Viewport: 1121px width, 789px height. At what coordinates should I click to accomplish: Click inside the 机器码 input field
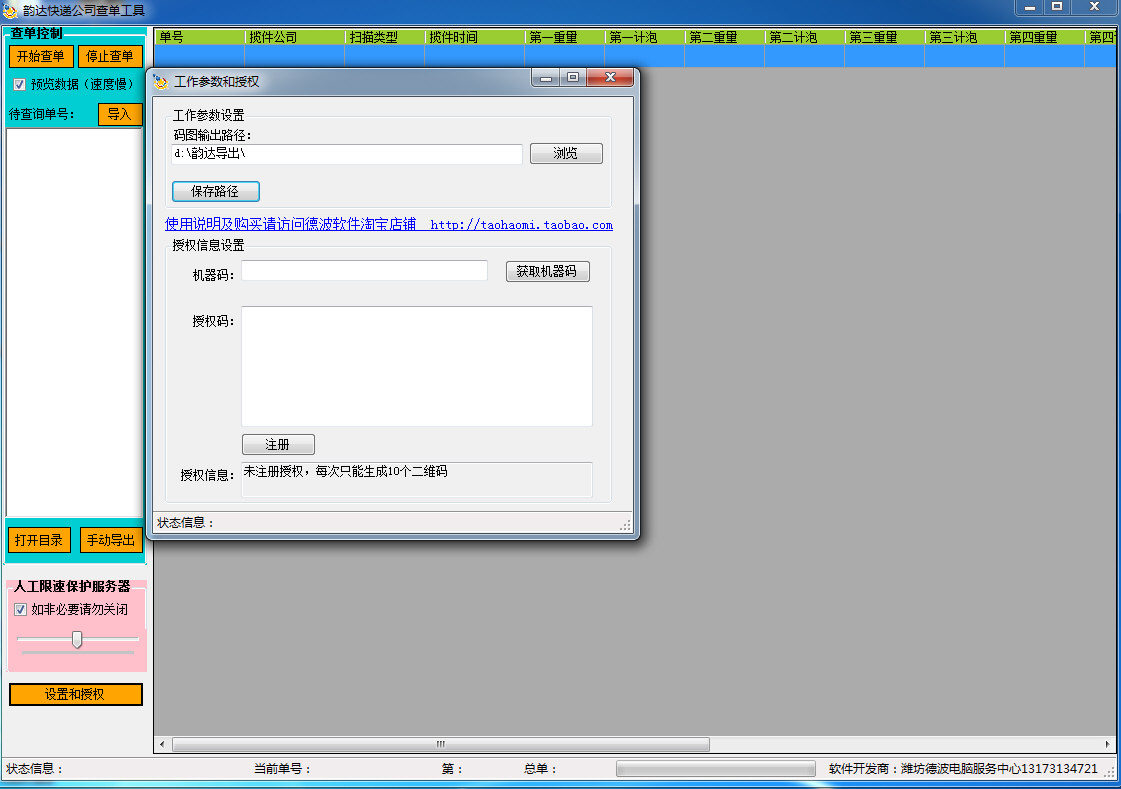(x=363, y=270)
